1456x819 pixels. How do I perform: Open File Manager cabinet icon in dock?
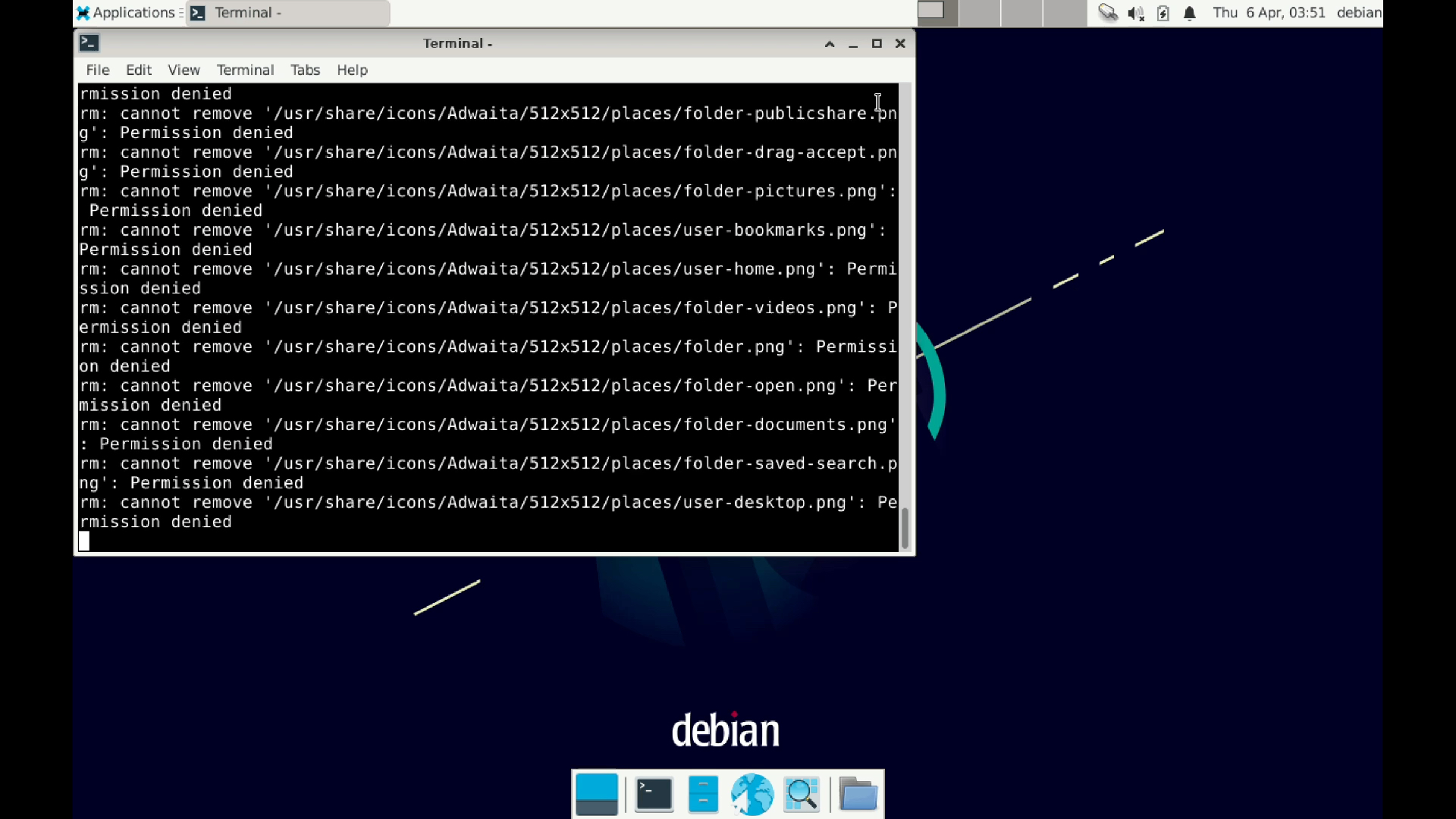(x=703, y=794)
